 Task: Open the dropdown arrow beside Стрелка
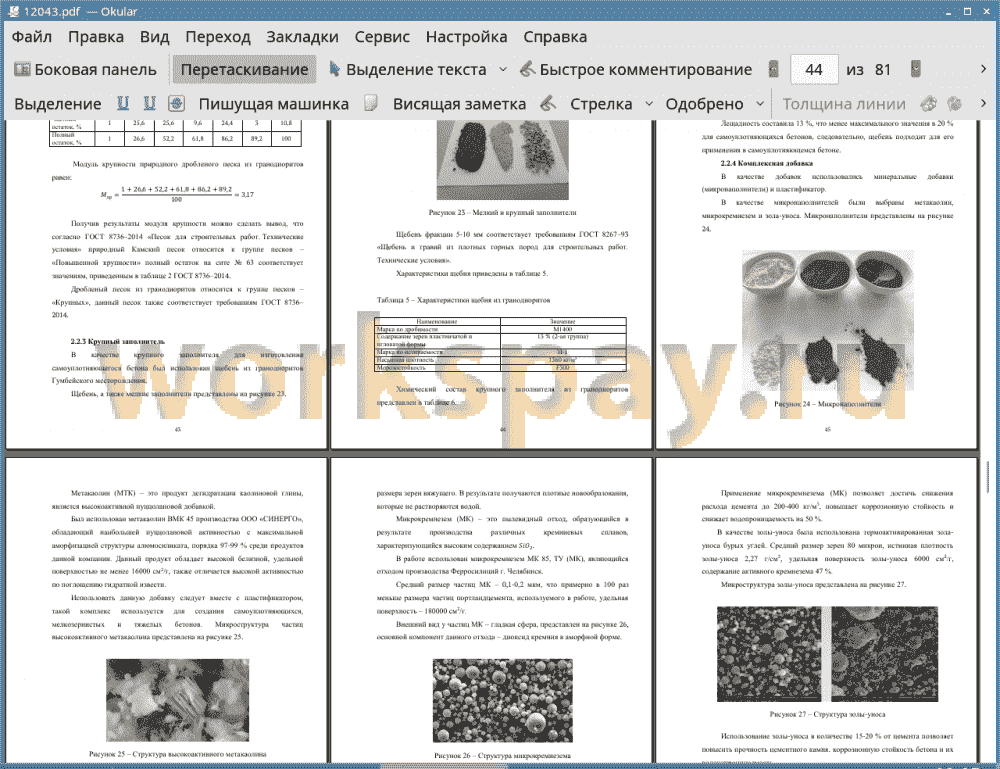tap(649, 104)
